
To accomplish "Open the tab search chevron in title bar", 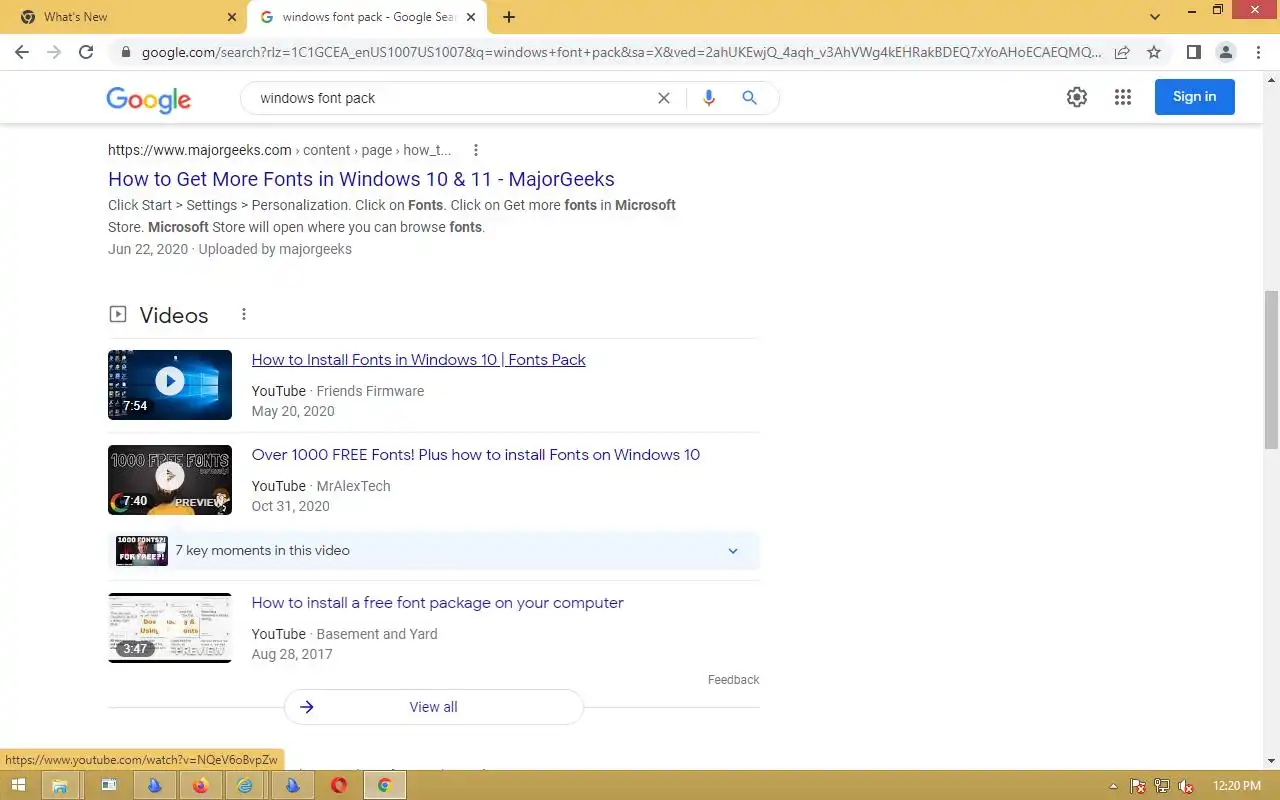I will pyautogui.click(x=1155, y=17).
